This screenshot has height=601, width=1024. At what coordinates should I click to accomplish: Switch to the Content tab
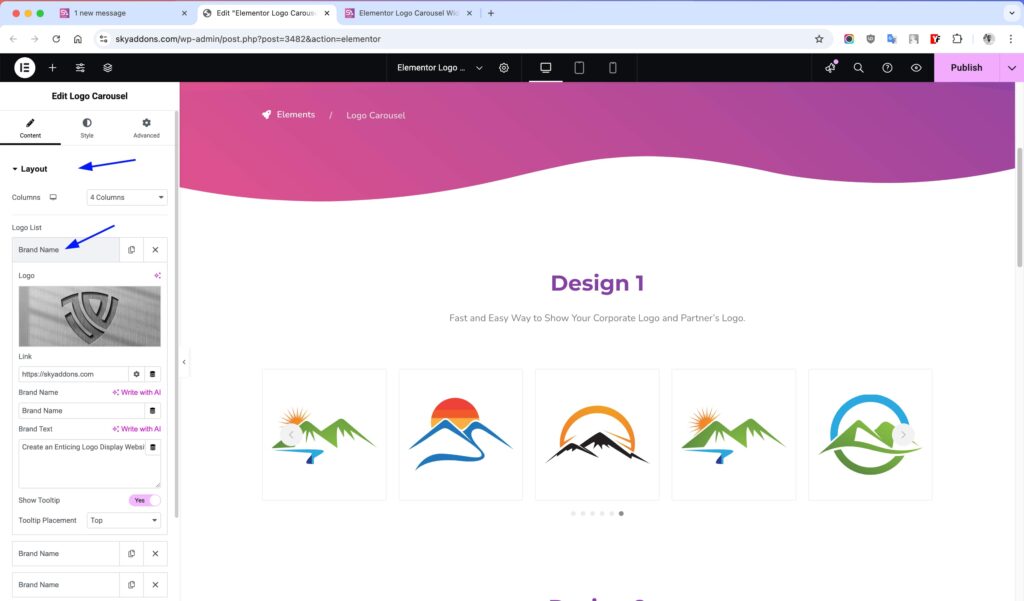30,128
